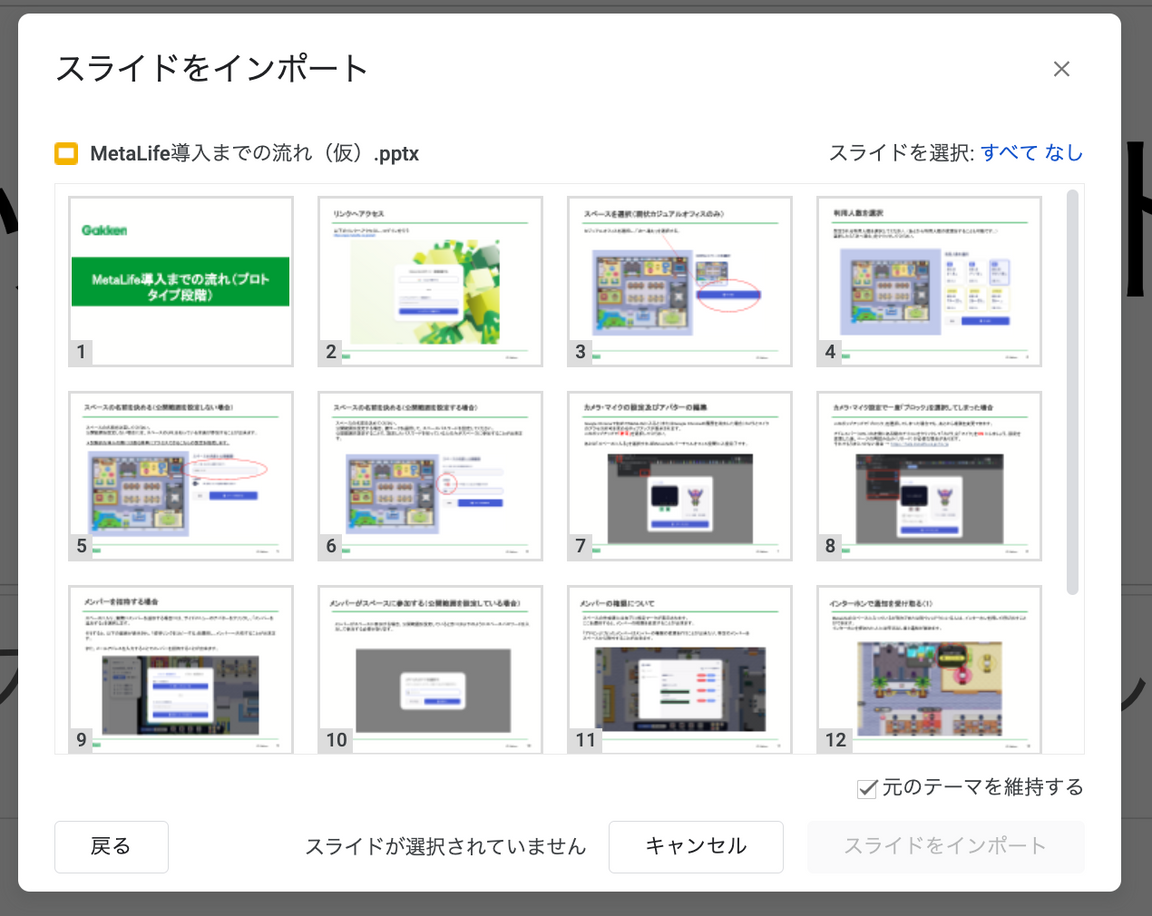Click the yellow Slides file icon

[66, 154]
